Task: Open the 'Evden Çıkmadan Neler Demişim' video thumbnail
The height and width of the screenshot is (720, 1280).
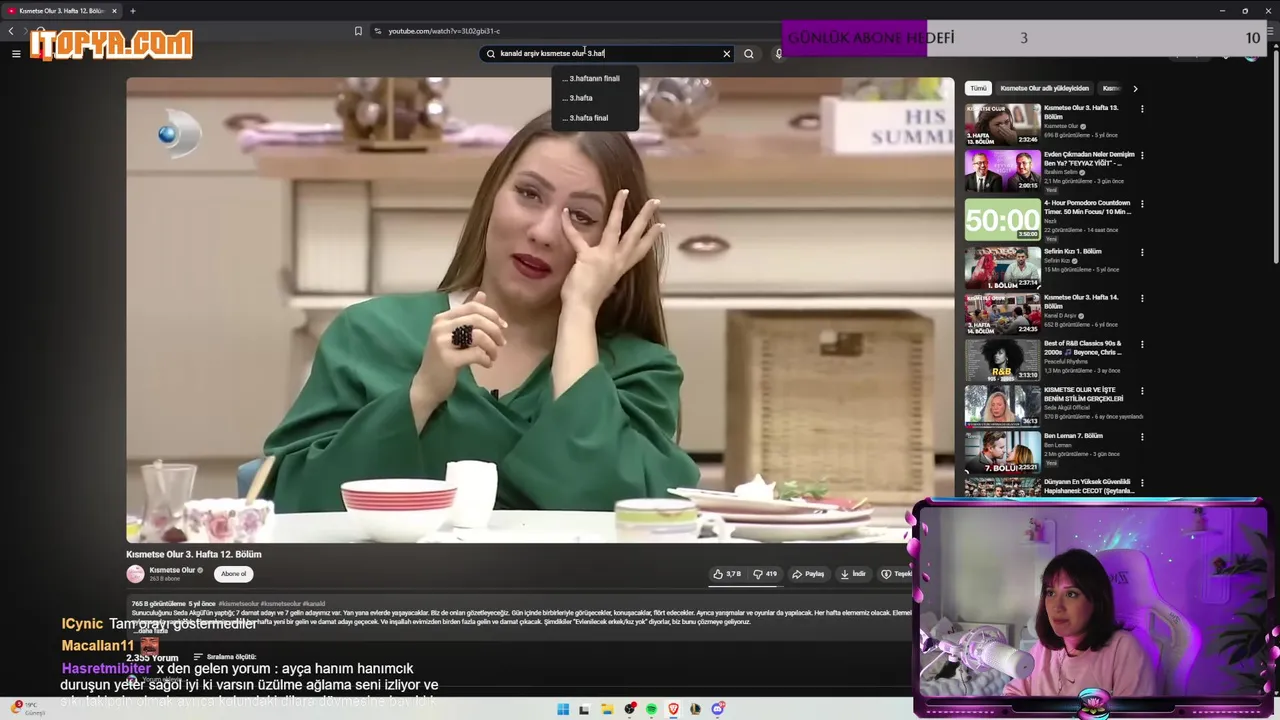Action: pyautogui.click(x=1002, y=171)
